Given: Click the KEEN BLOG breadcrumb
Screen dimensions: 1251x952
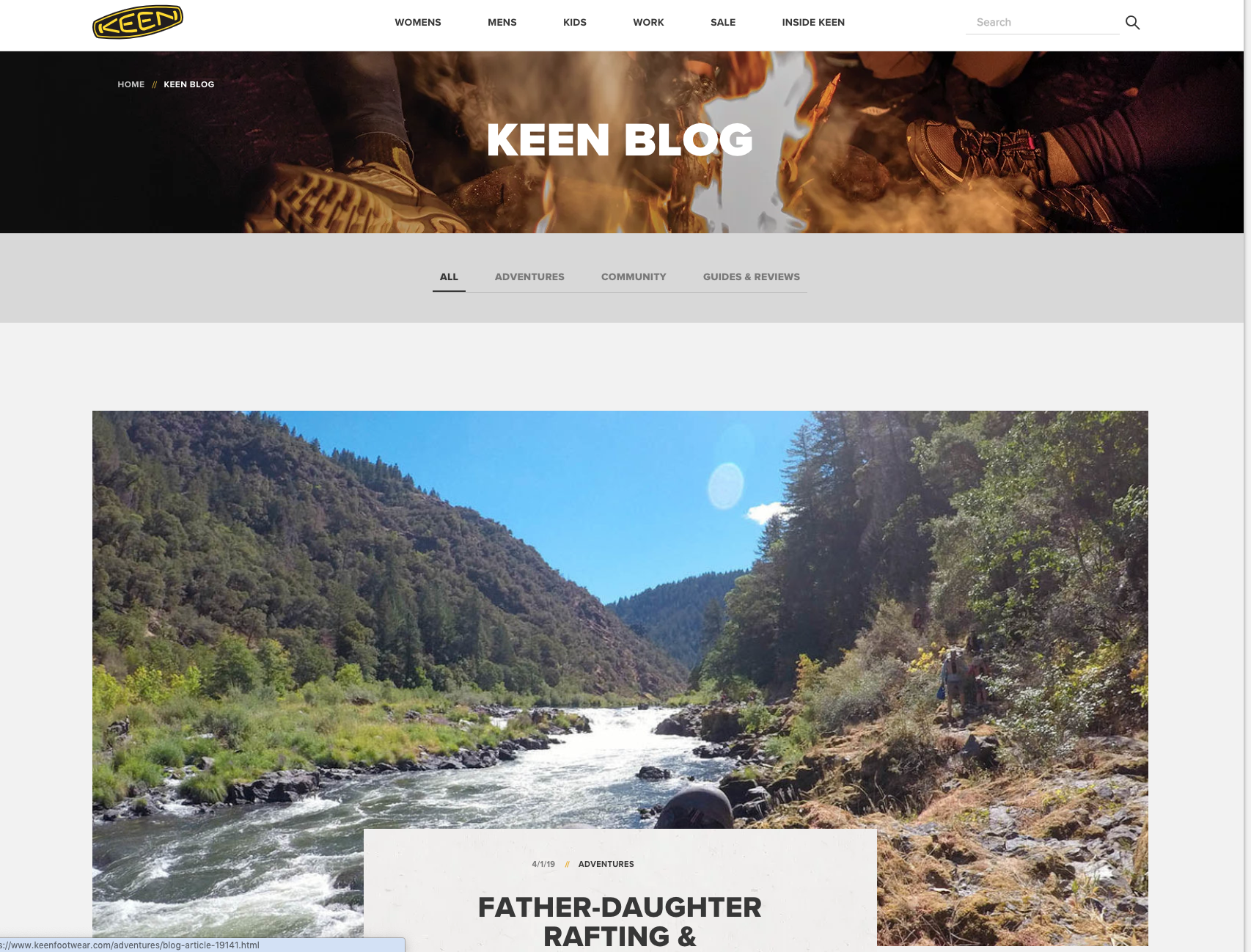Looking at the screenshot, I should pos(189,84).
